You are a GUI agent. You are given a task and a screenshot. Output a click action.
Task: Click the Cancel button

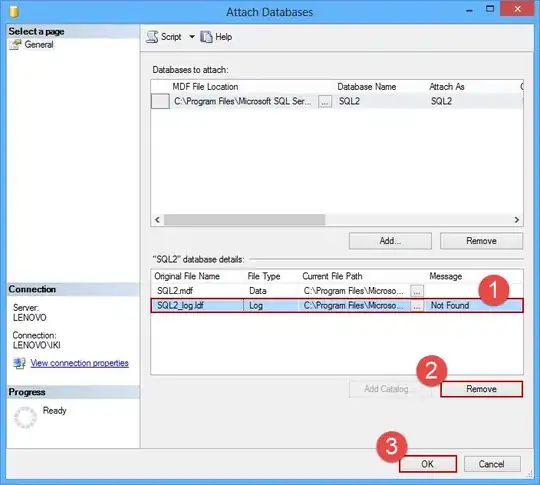coord(492,464)
